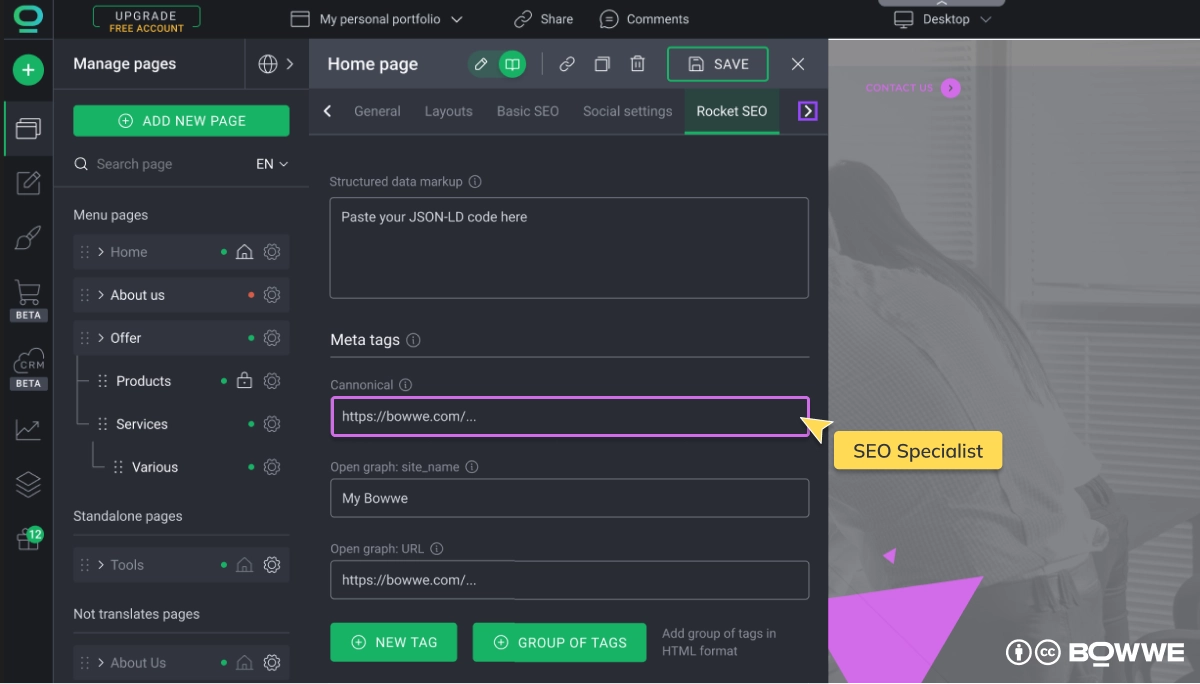
Task: Open the statistics chart sidebar icon
Action: click(28, 430)
